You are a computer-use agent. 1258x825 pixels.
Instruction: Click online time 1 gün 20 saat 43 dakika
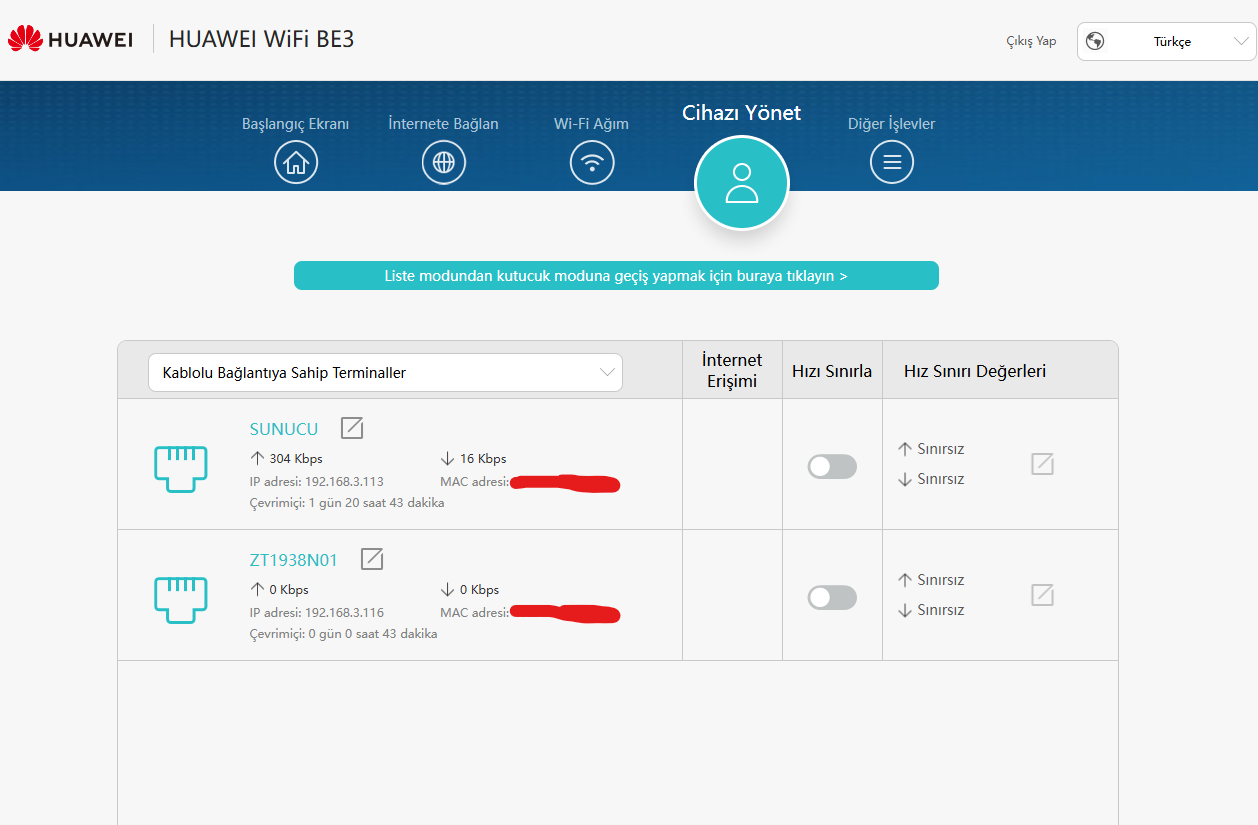347,503
